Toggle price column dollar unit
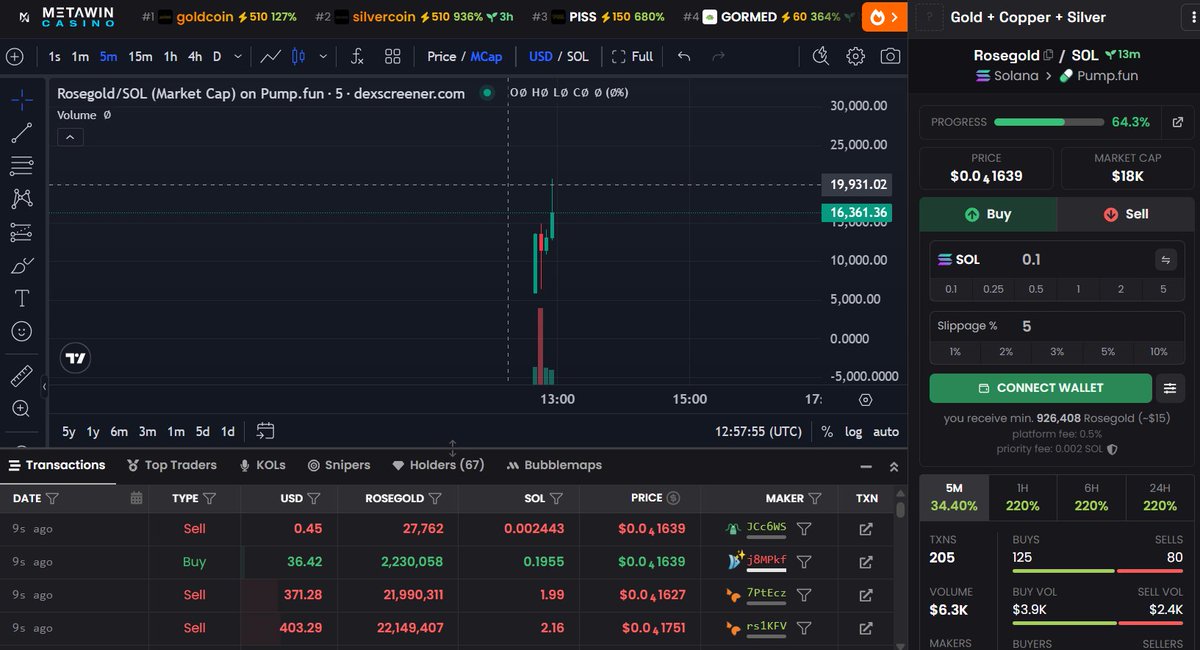The width and height of the screenshot is (1200, 650). [673, 498]
